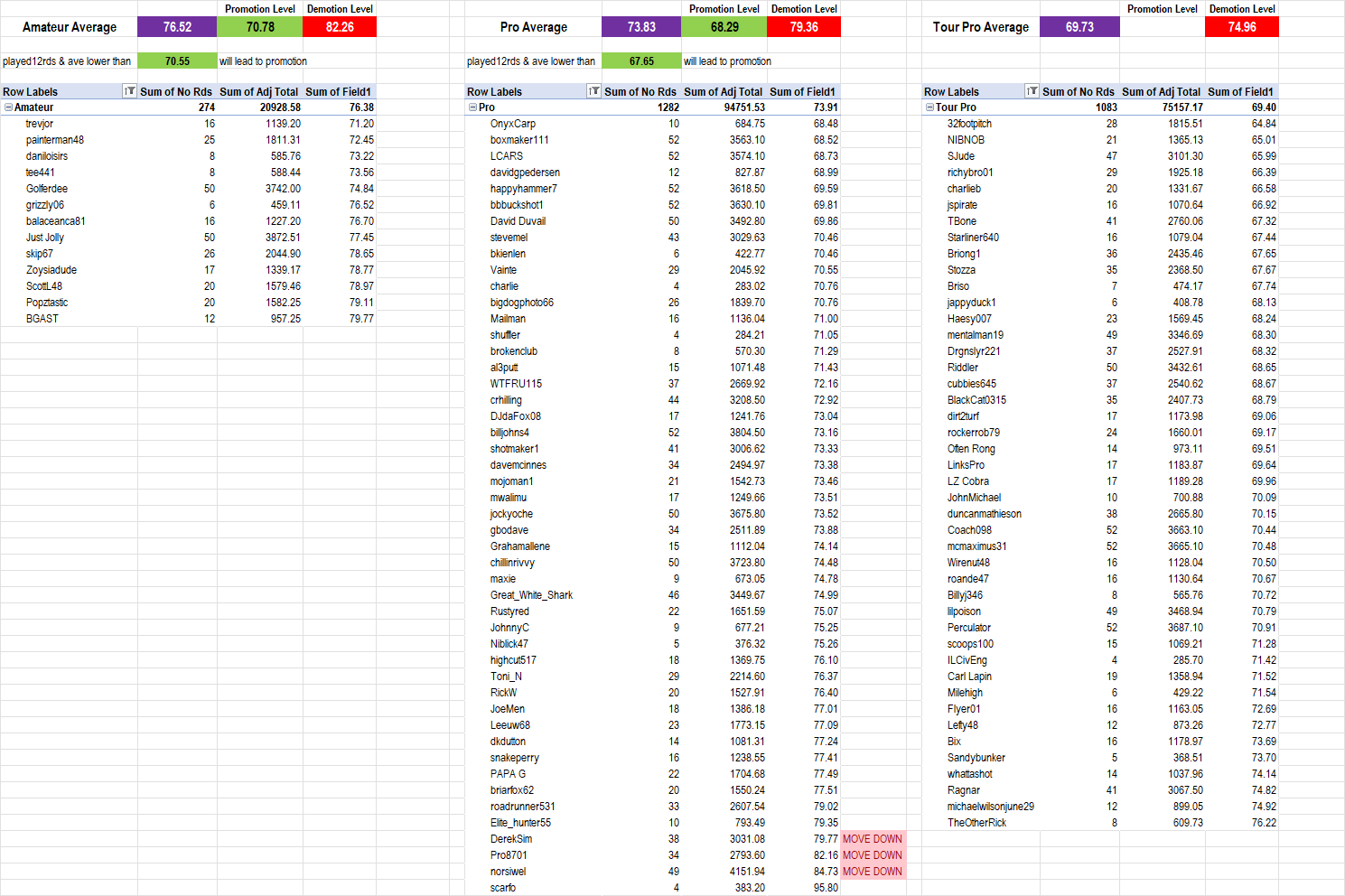
Task: Click the MOVE DOWN flag beside DerekSim
Action: [x=872, y=839]
